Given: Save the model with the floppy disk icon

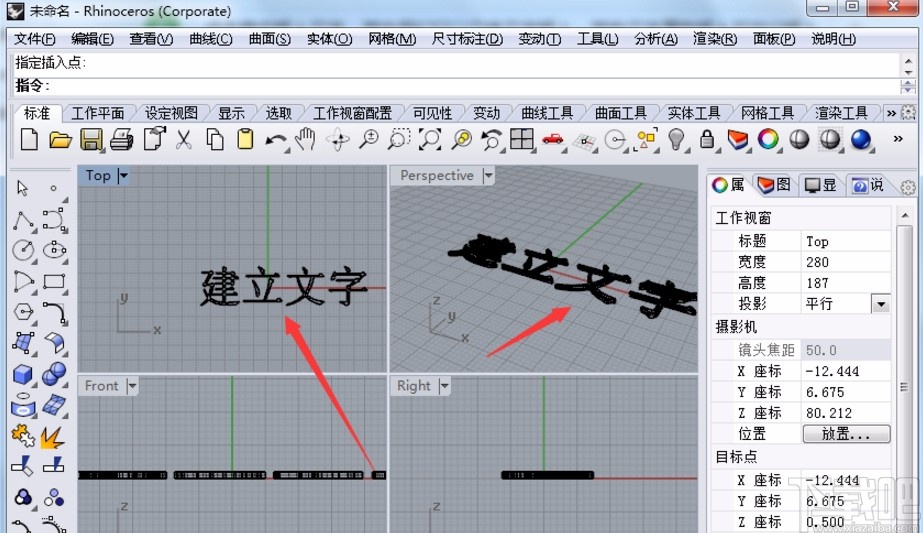Looking at the screenshot, I should point(91,140).
